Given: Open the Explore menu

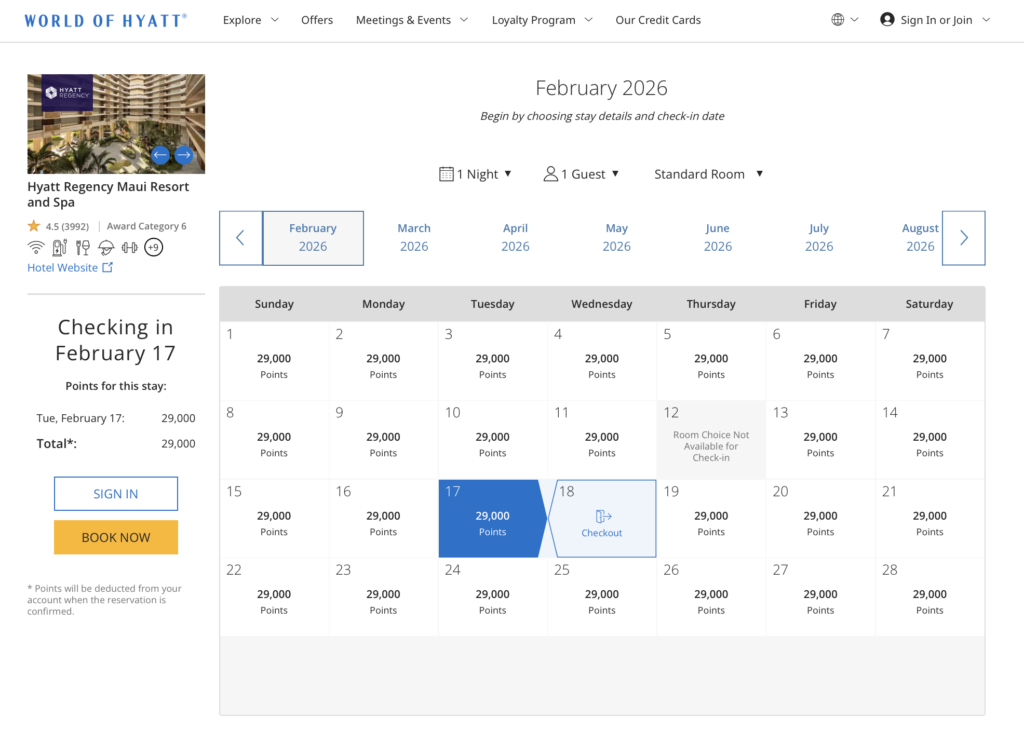Looking at the screenshot, I should [x=250, y=20].
